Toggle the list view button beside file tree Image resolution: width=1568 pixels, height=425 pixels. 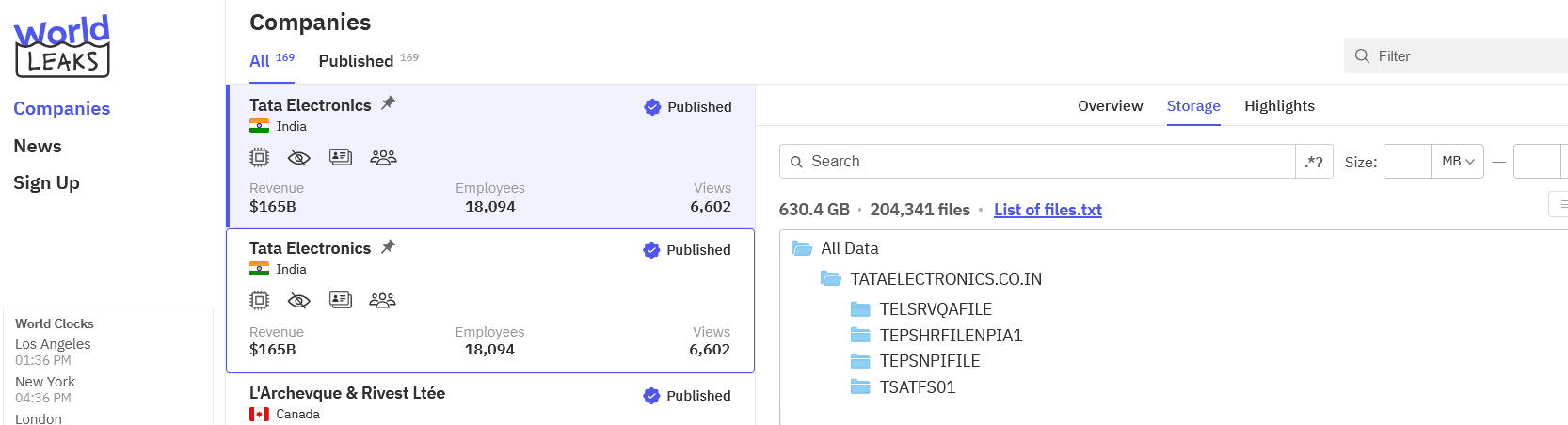pyautogui.click(x=1560, y=204)
